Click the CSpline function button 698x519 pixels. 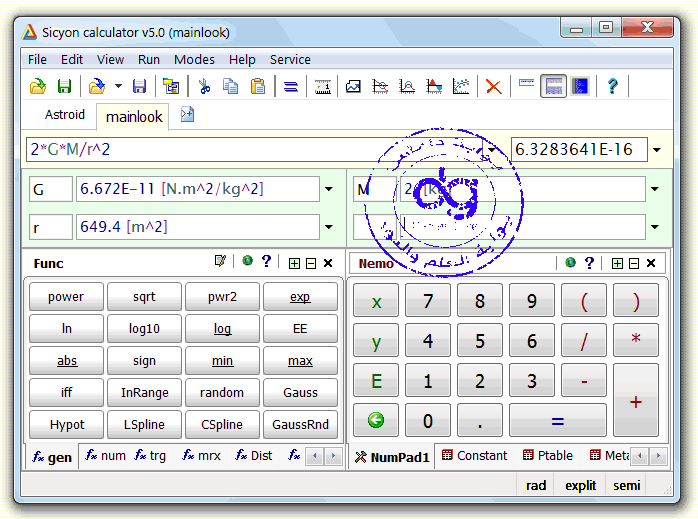click(x=222, y=425)
